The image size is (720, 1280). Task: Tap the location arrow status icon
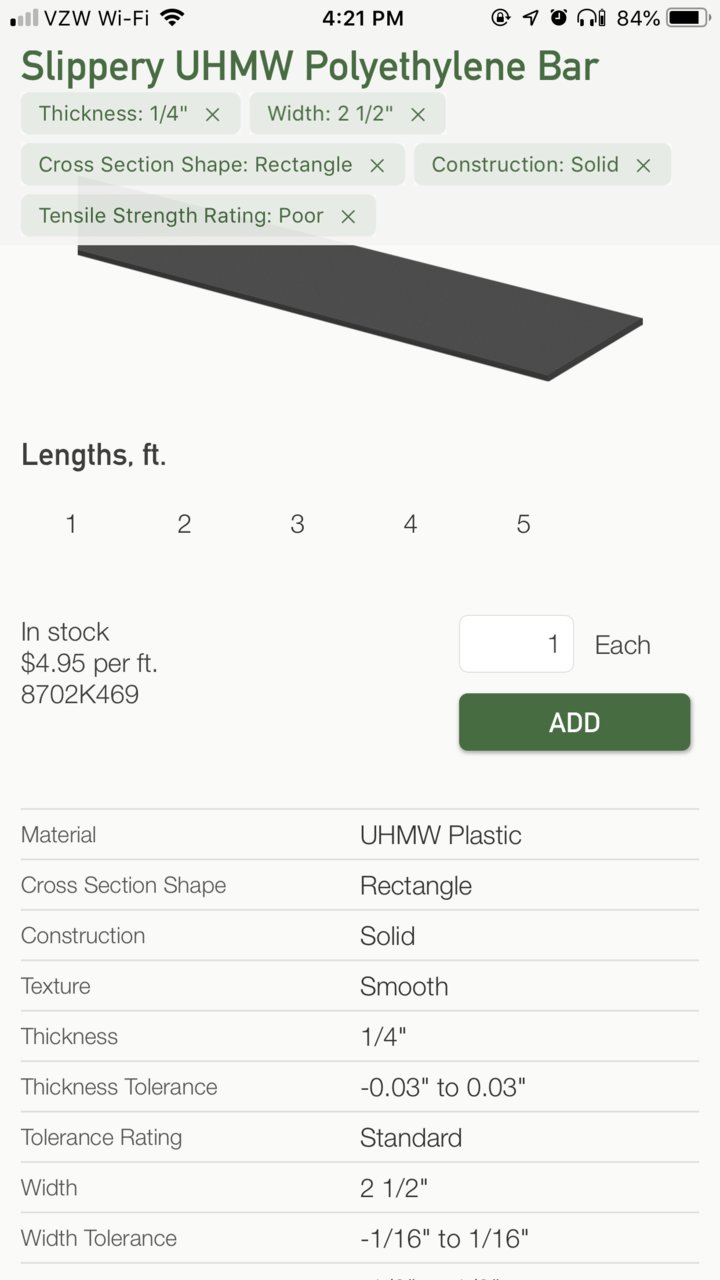[531, 17]
